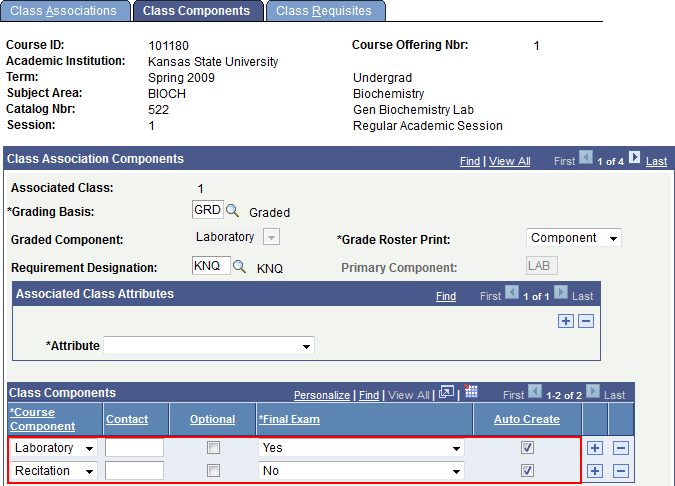The image size is (675, 486).
Task: Change Final Exam dropdown showing No
Action: coord(361,471)
